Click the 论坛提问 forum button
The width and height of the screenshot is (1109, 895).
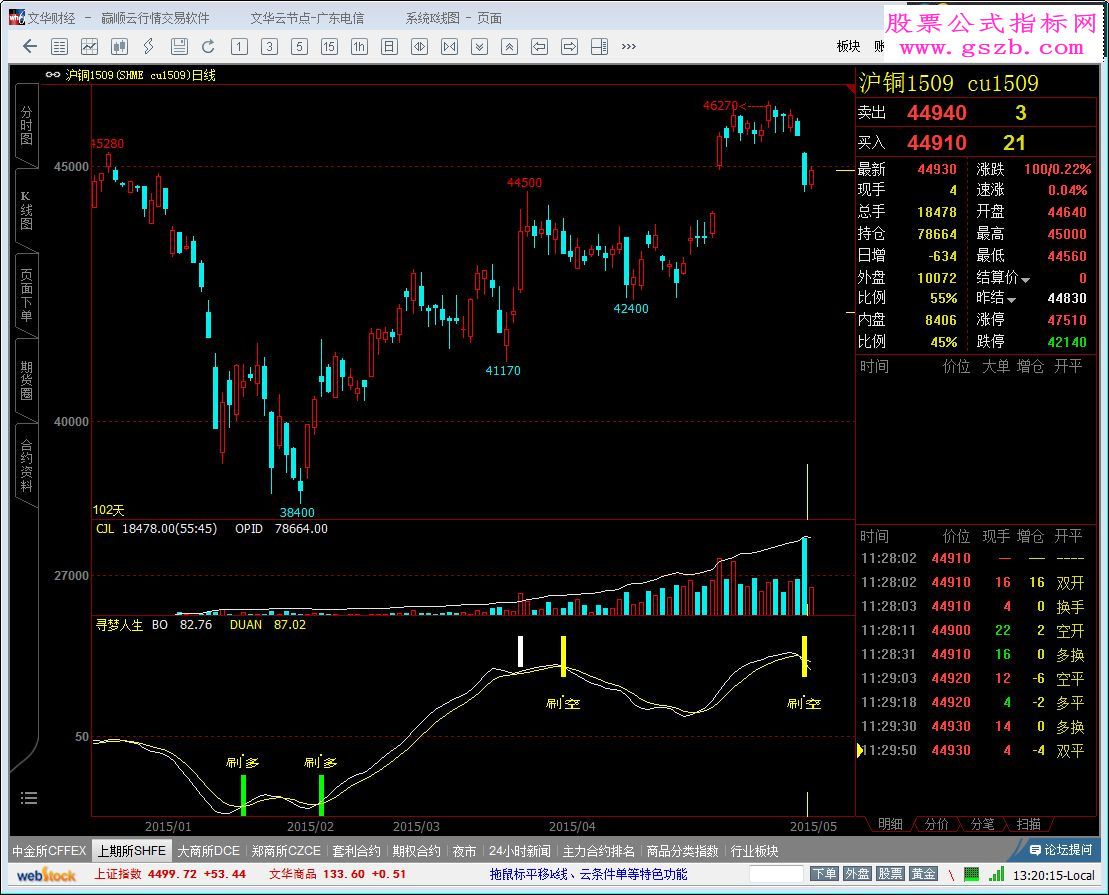pyautogui.click(x=1061, y=850)
